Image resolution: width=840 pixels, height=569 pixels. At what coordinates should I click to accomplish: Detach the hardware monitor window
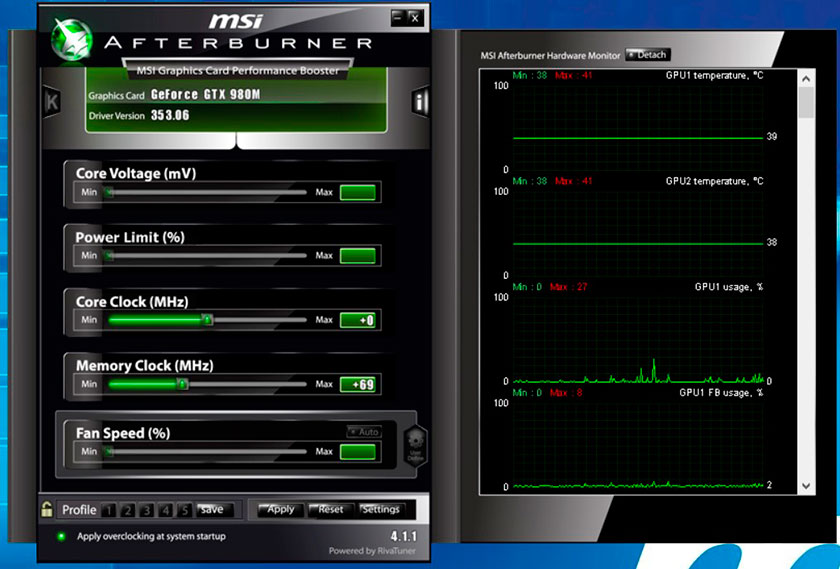click(x=648, y=55)
